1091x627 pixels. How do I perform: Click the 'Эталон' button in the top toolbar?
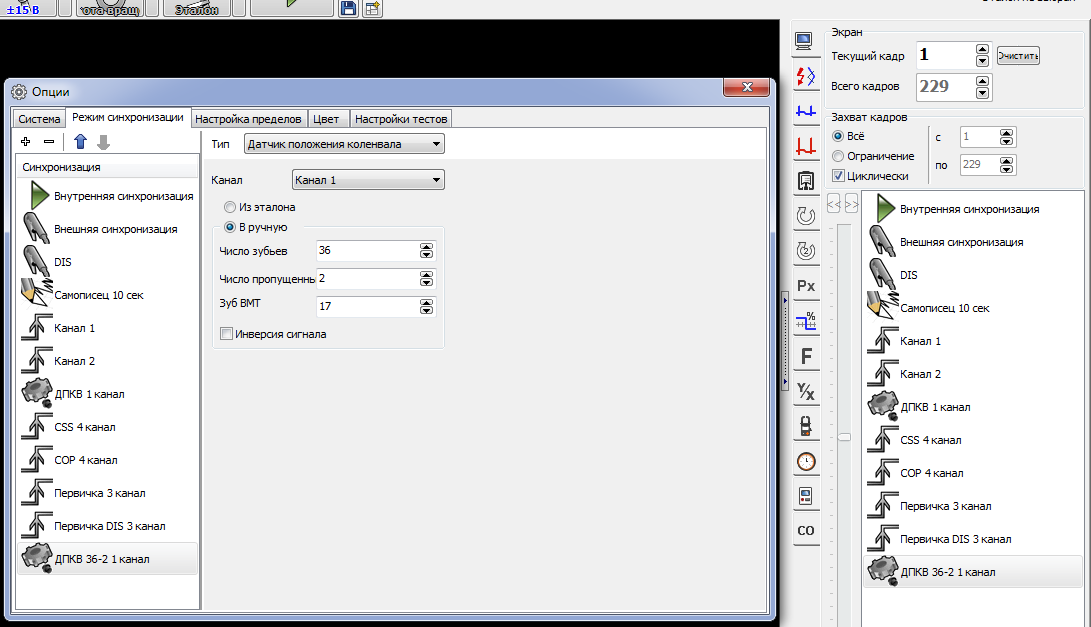point(197,8)
